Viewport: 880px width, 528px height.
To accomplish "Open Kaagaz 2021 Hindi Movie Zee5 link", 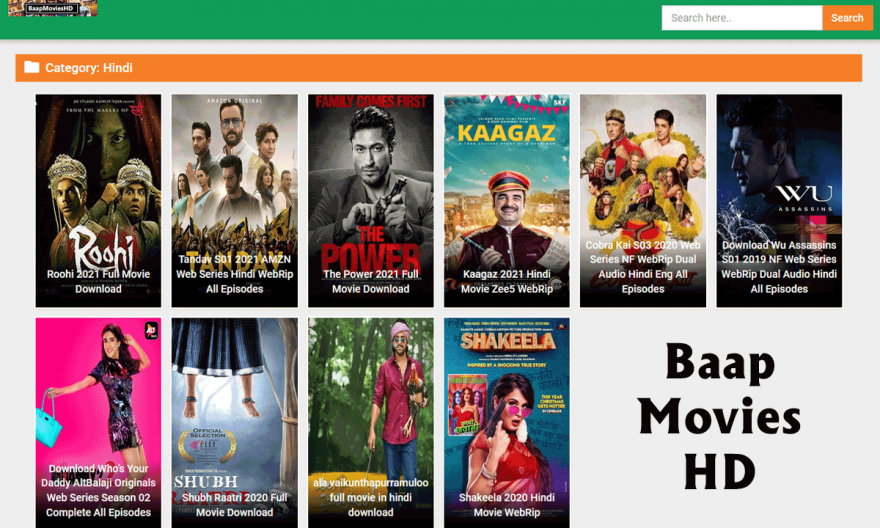I will click(507, 282).
